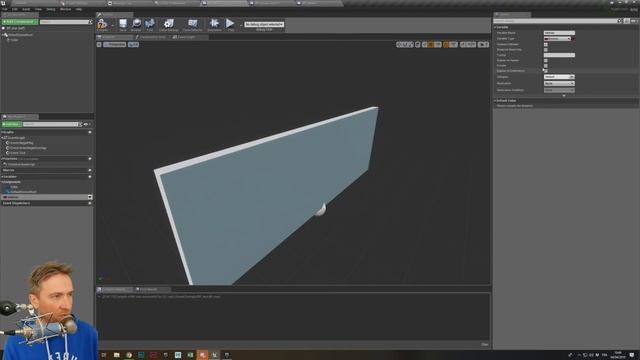Add a new variable with the Variables plus icon

[x=90, y=177]
